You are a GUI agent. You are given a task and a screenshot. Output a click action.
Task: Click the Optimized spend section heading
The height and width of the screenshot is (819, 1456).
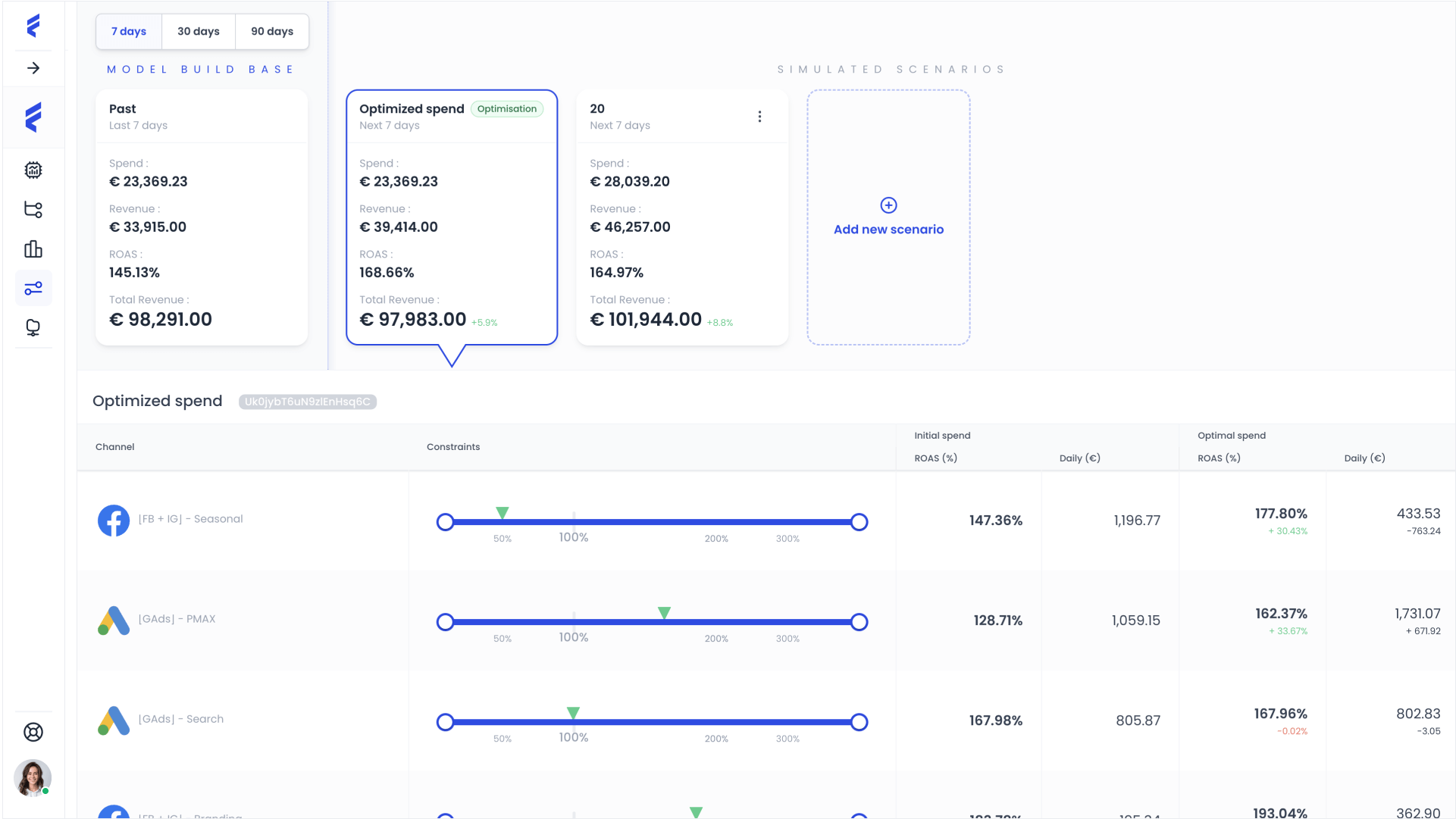point(158,401)
